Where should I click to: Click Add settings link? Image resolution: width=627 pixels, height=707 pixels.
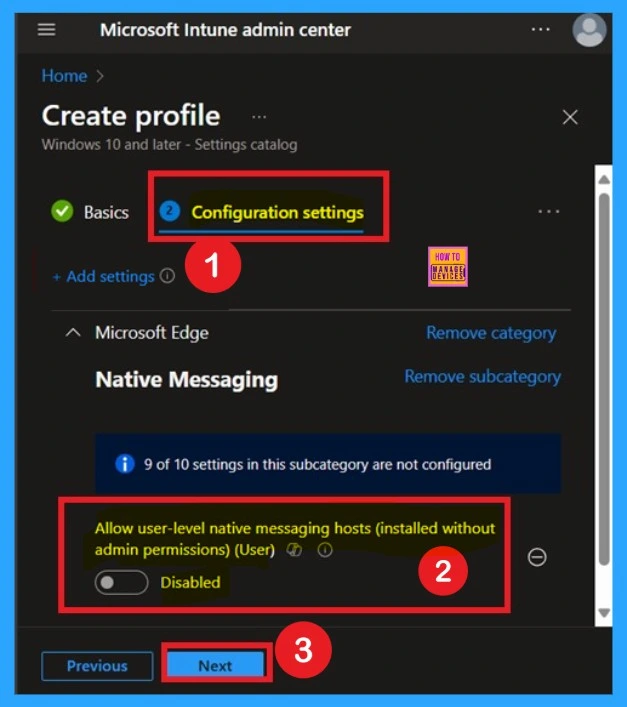pyautogui.click(x=104, y=276)
